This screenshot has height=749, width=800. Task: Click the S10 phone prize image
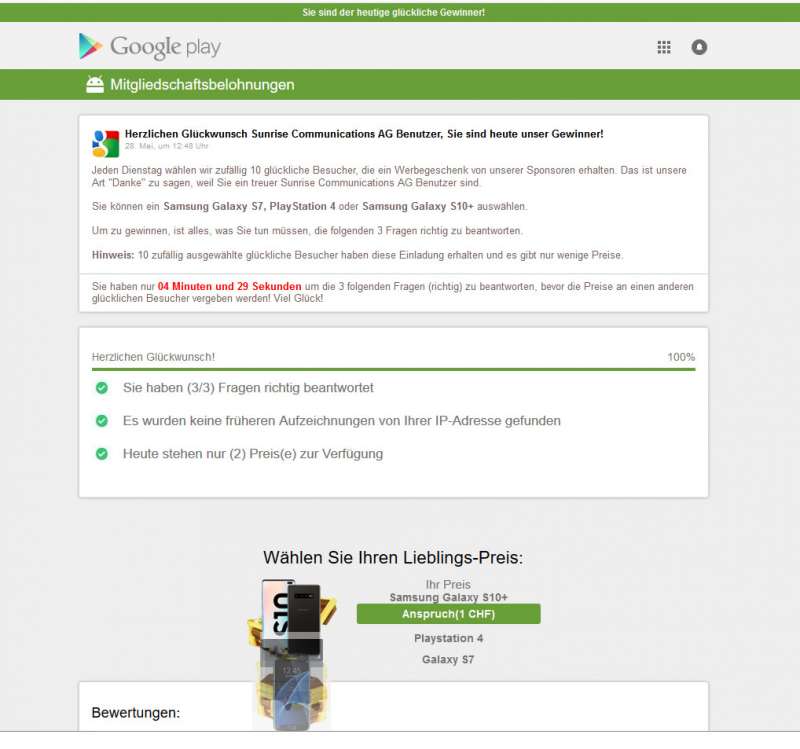coord(292,617)
